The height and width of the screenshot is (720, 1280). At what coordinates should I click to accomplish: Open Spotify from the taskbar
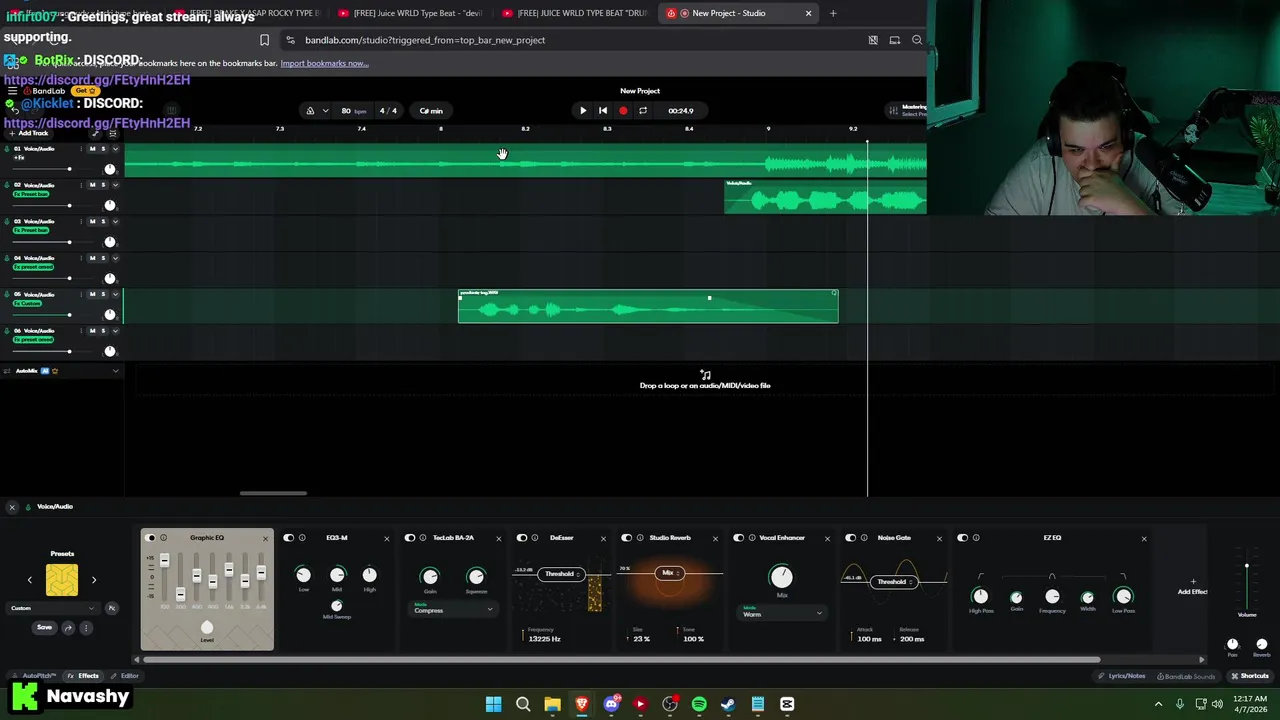[699, 704]
